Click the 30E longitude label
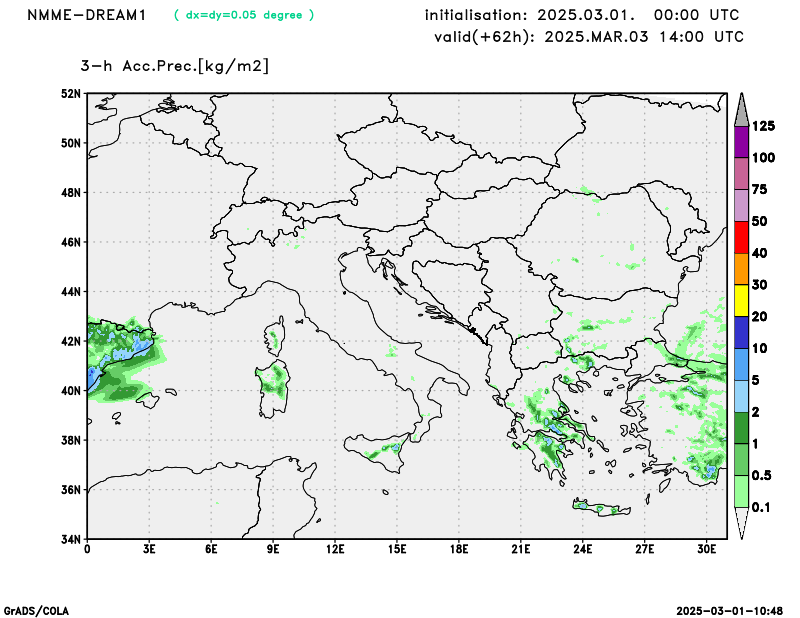Image resolution: width=800 pixels, height=618 pixels. (707, 550)
